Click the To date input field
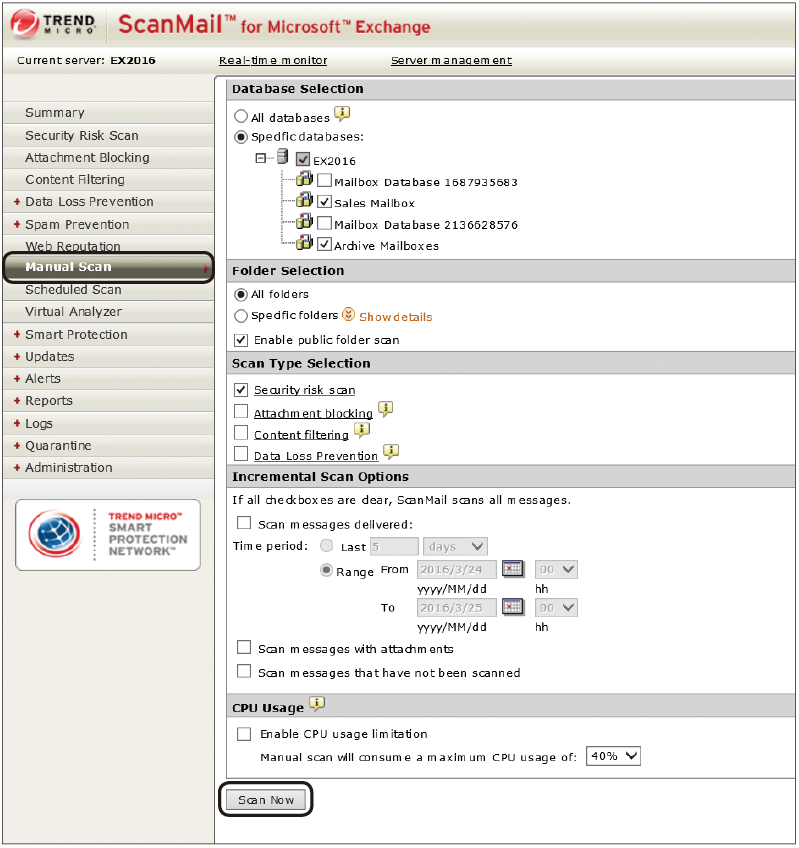 click(x=457, y=607)
